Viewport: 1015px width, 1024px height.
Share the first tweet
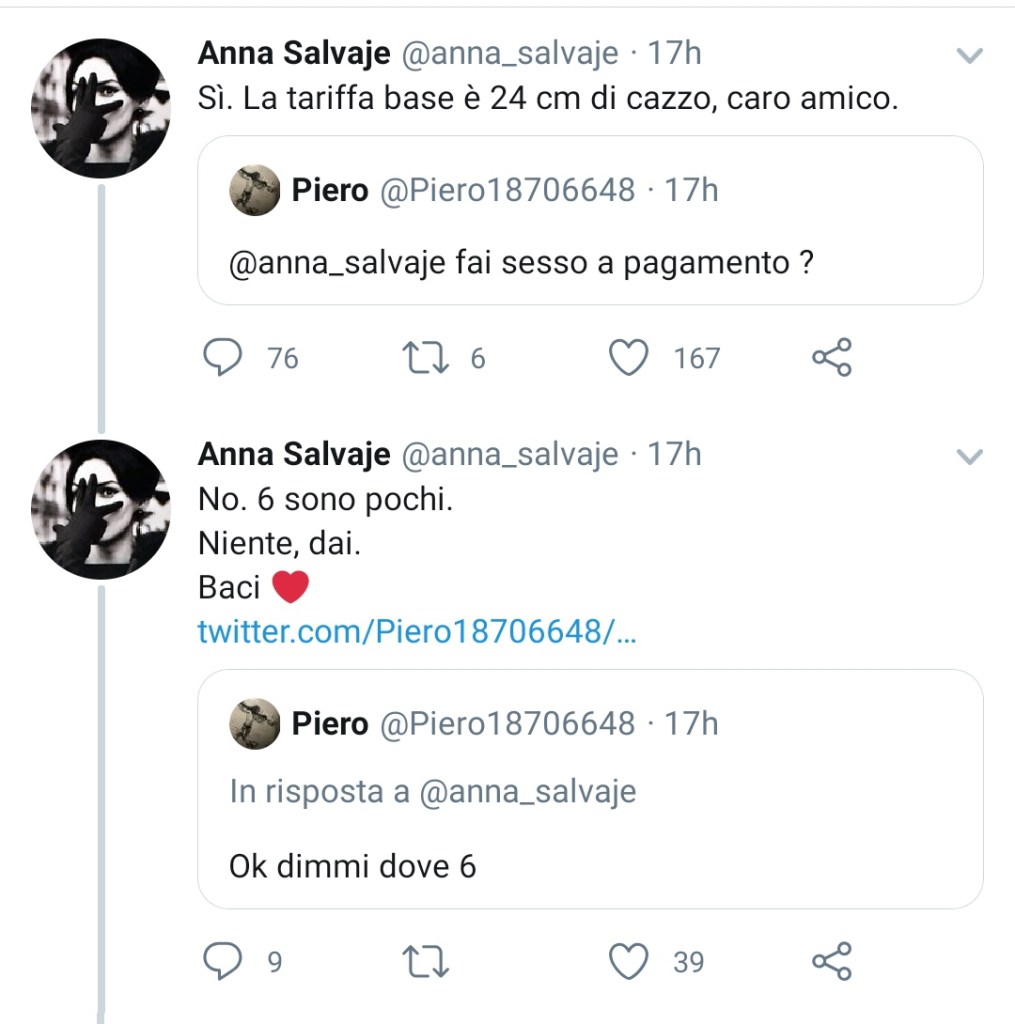[x=831, y=358]
